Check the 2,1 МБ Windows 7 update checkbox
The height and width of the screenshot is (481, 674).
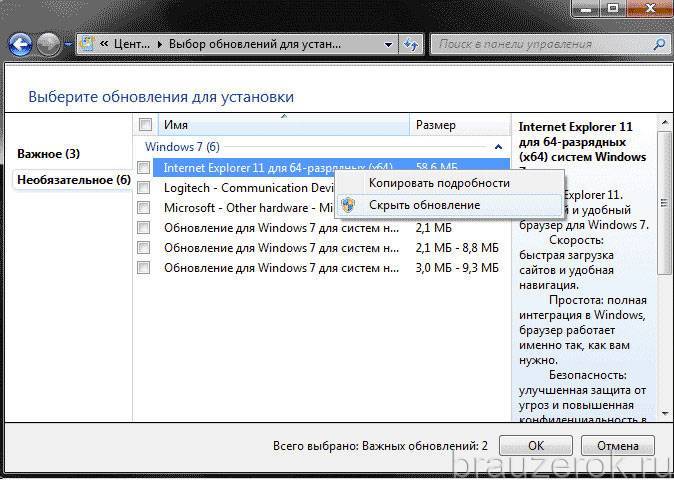(144, 227)
